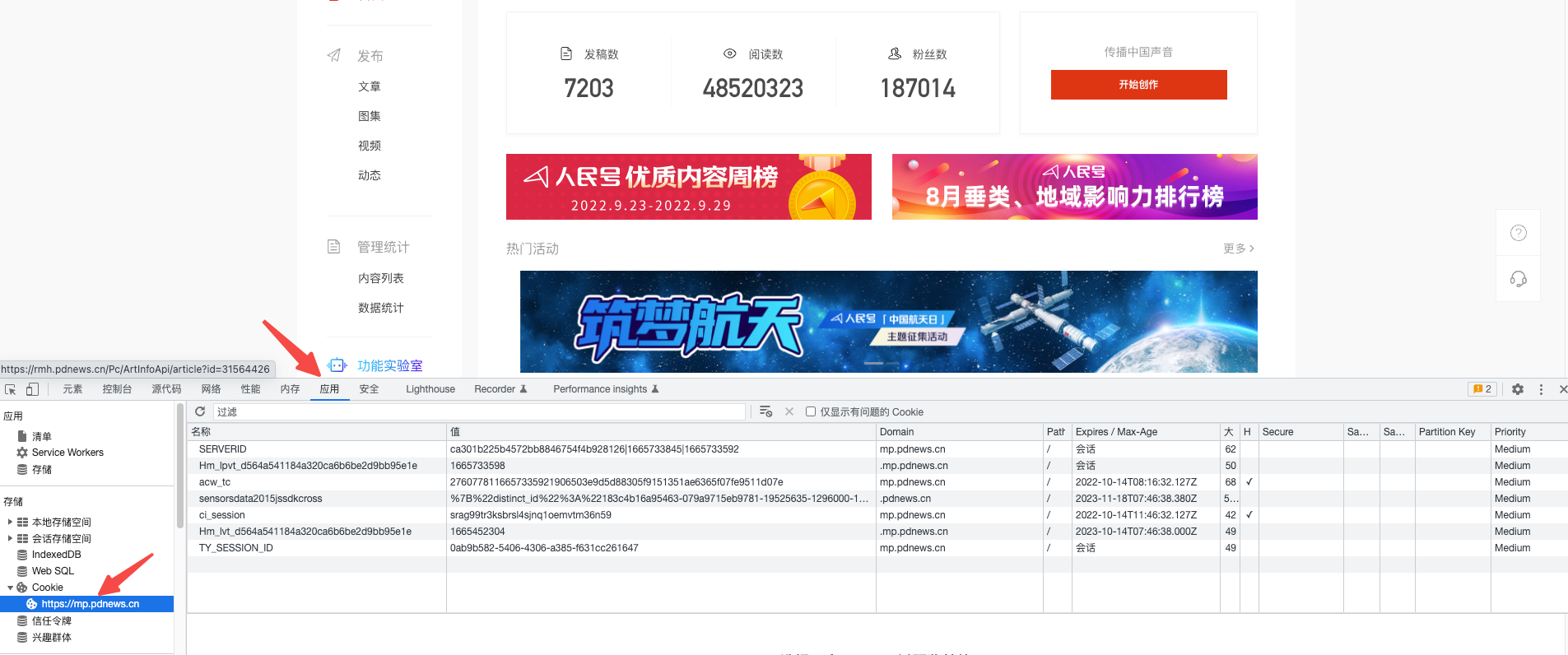Click the clear all cookies icon
This screenshot has height=655, width=1568.
click(x=765, y=411)
